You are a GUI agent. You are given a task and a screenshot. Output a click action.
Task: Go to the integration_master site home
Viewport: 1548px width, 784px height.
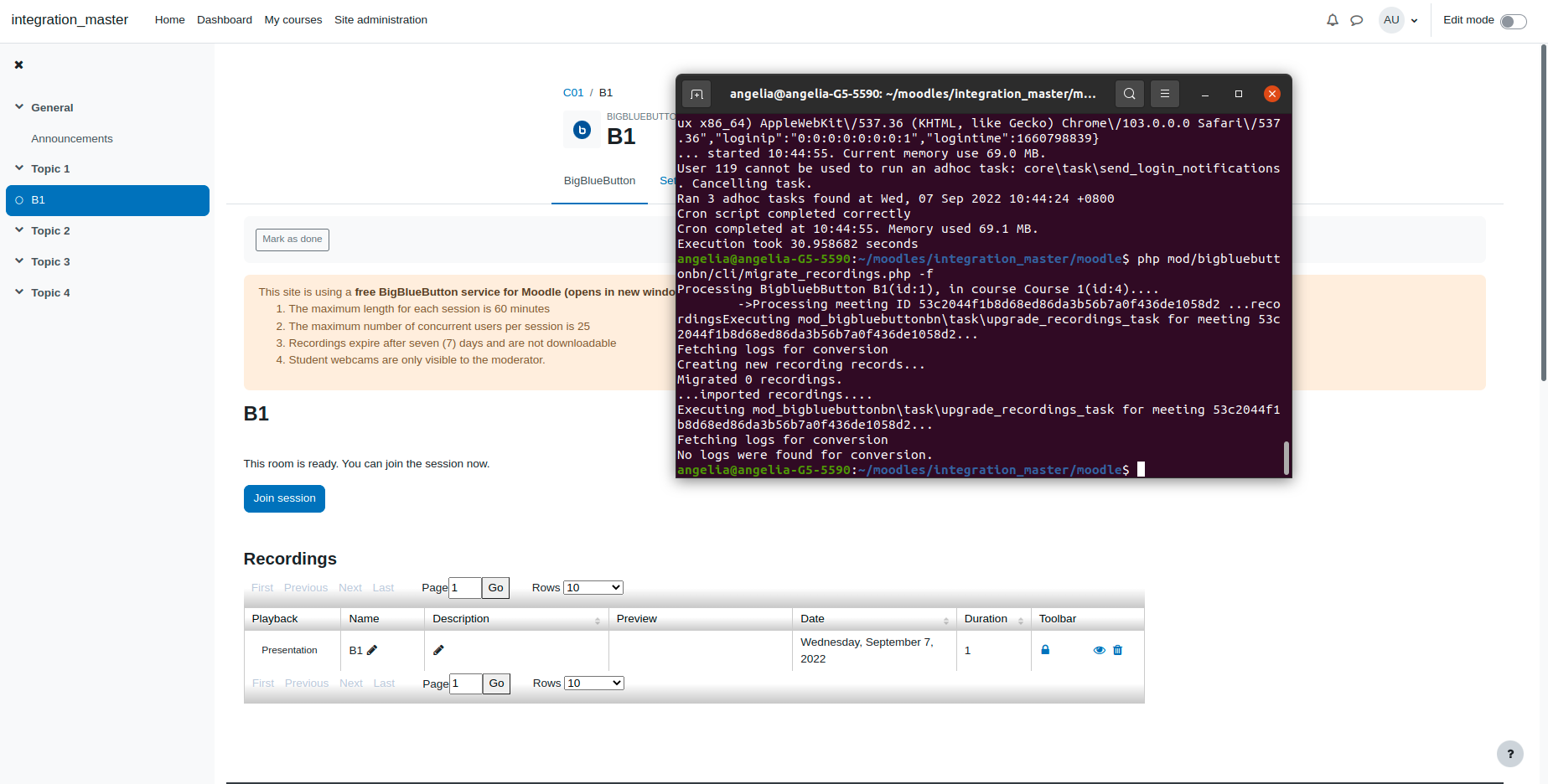tap(70, 20)
